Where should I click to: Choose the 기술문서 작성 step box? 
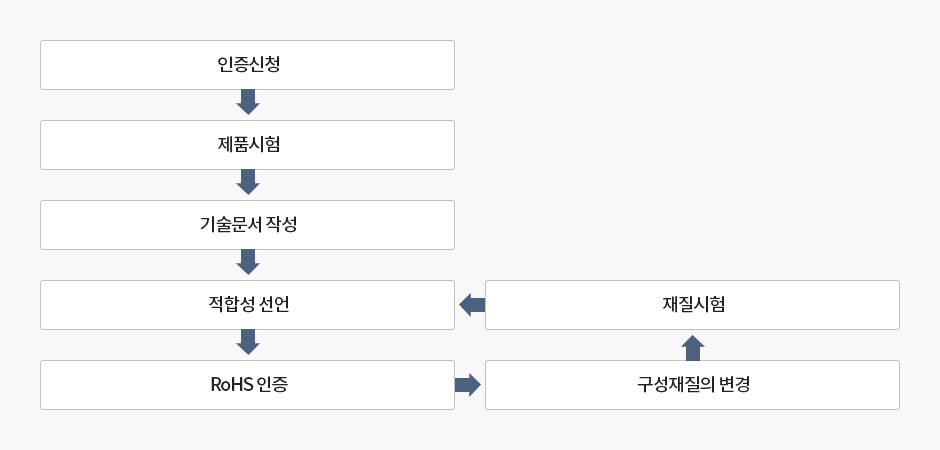120,225
